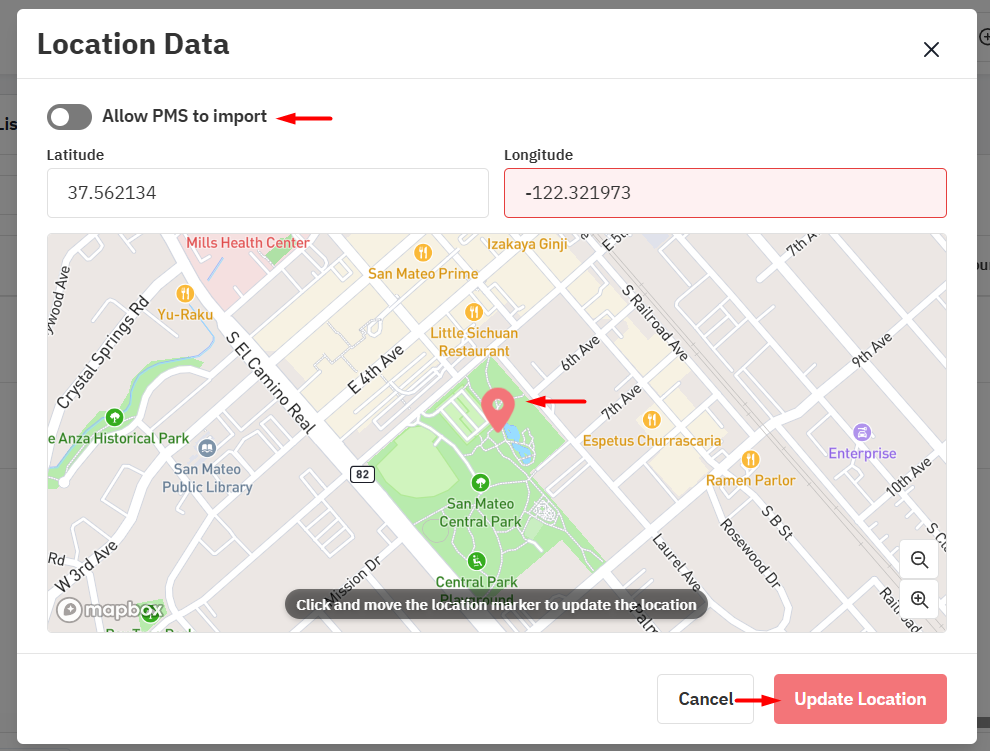Click the Cancel button
This screenshot has width=990, height=751.
(x=705, y=699)
